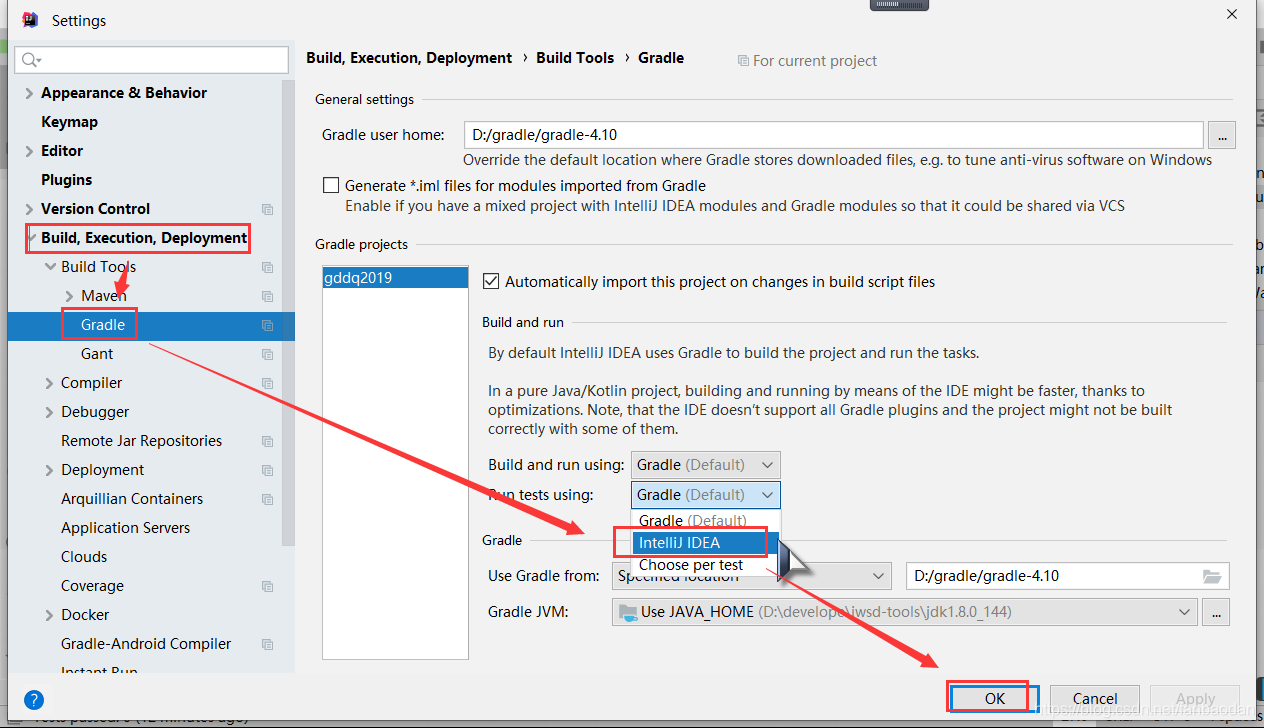
Task: Collapse the Build Tools node
Action: [50, 267]
